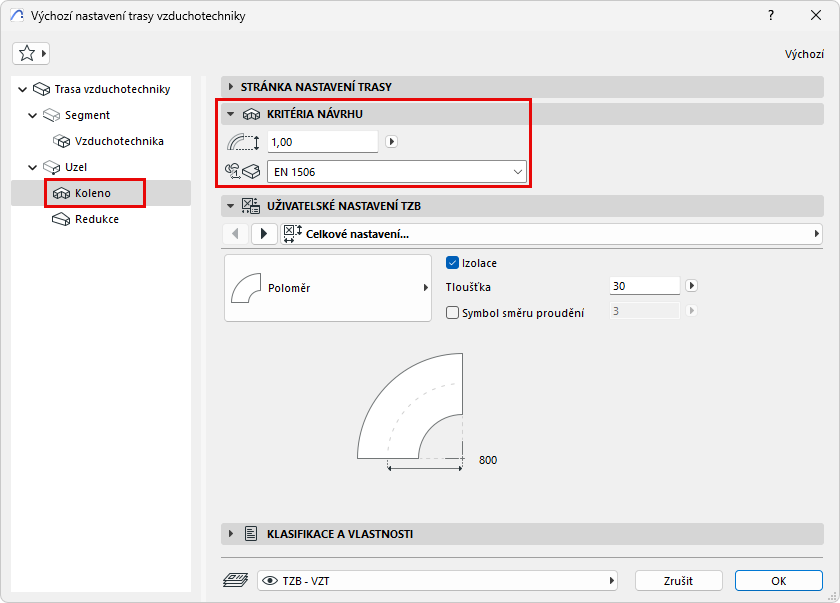Click the Kritéria návrhu header icon

(251, 114)
